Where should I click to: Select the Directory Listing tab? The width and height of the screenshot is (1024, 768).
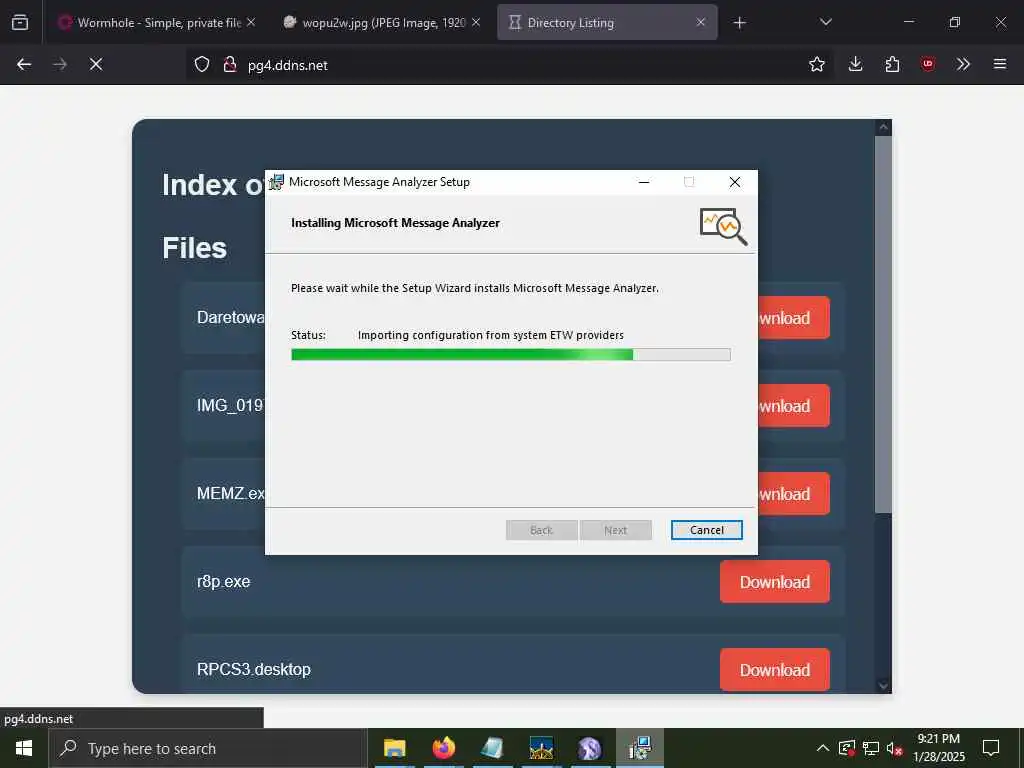[x=607, y=22]
